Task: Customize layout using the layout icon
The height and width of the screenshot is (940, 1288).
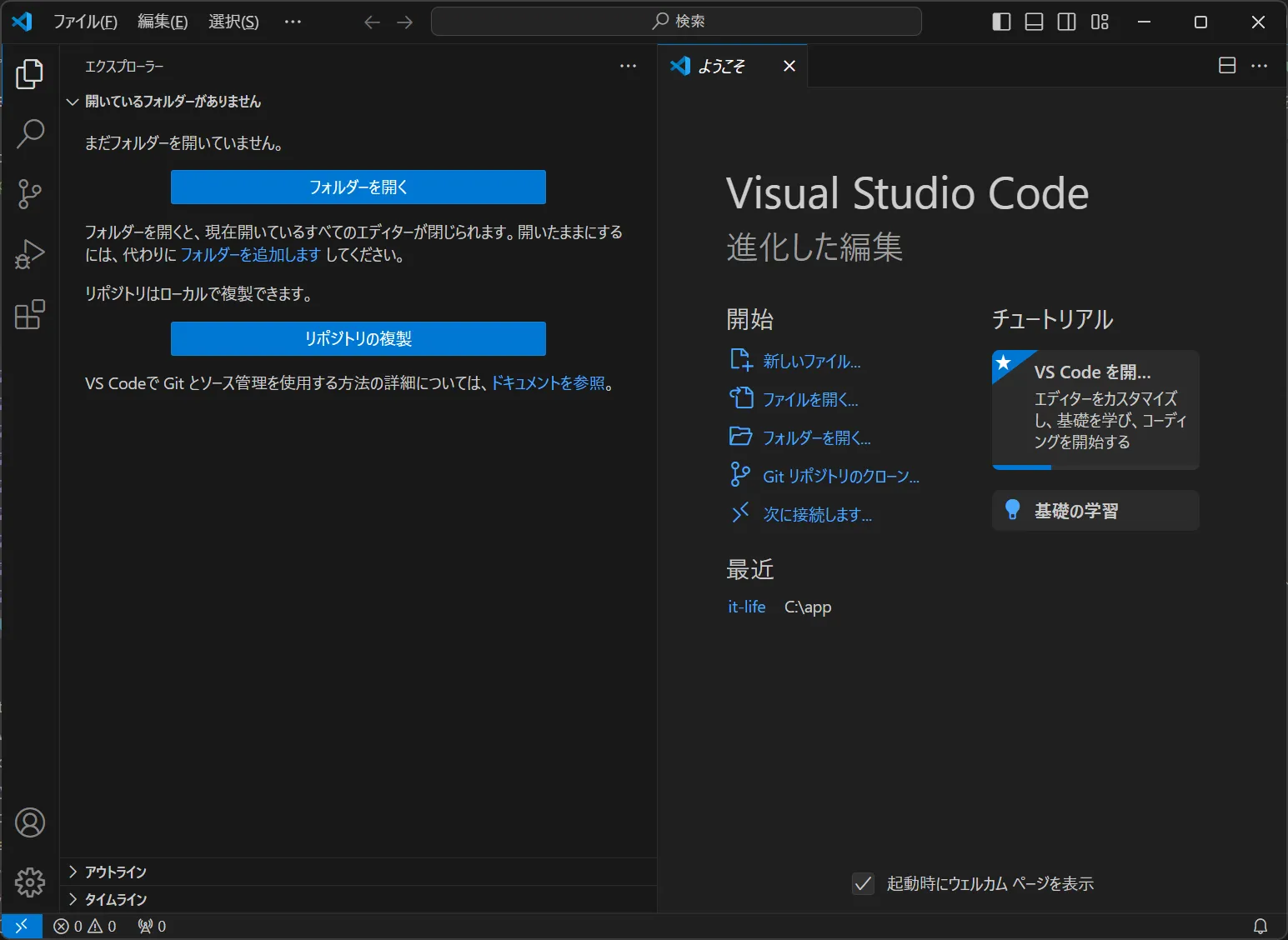Action: [1100, 22]
